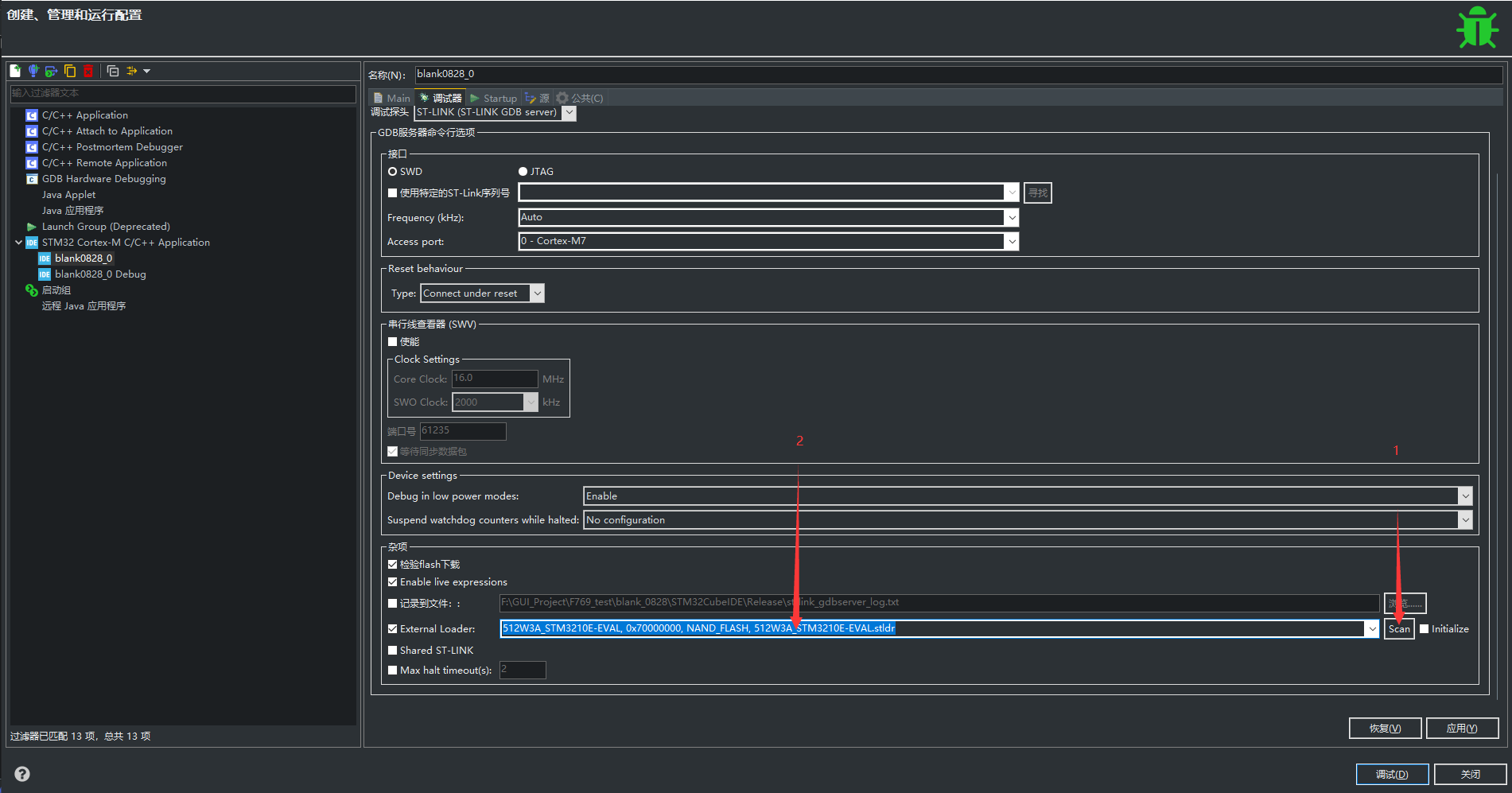Expand the Connect under reset type dropdown
The image size is (1512, 793).
tap(538, 293)
